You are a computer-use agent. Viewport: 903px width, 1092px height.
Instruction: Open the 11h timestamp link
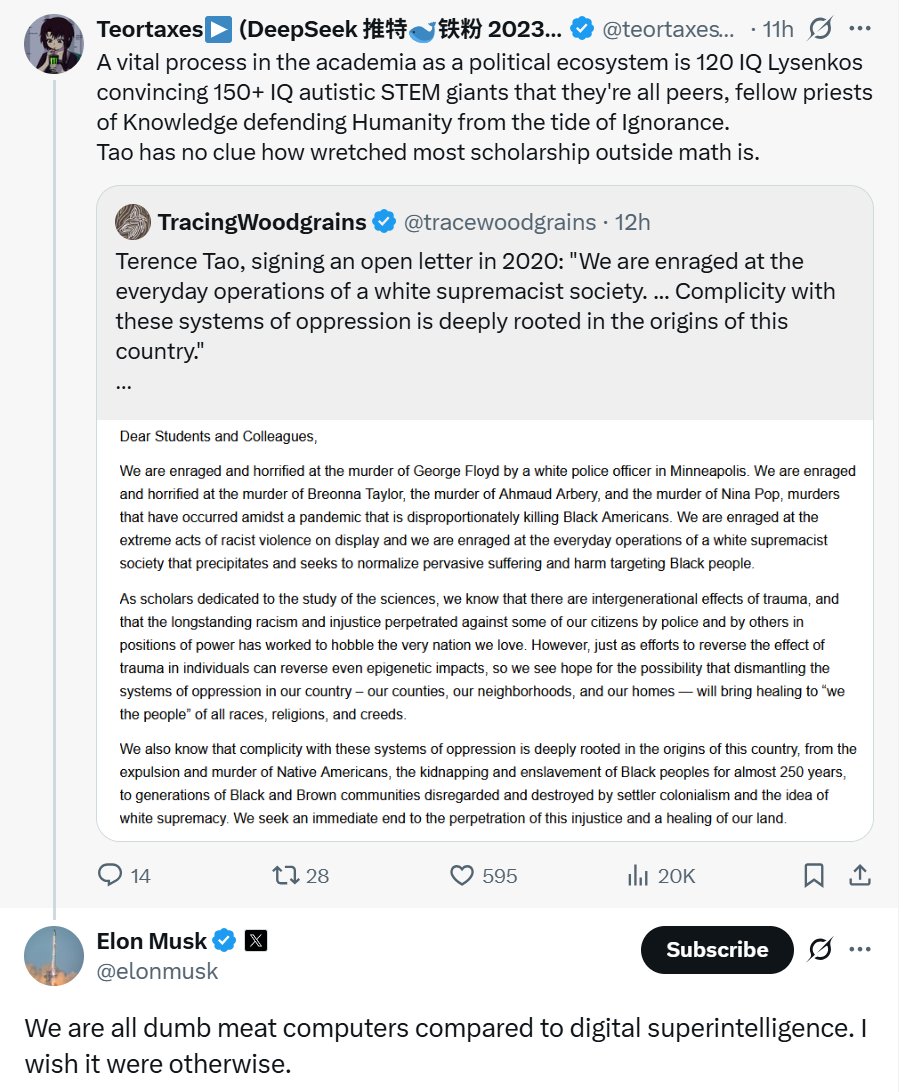(x=778, y=29)
